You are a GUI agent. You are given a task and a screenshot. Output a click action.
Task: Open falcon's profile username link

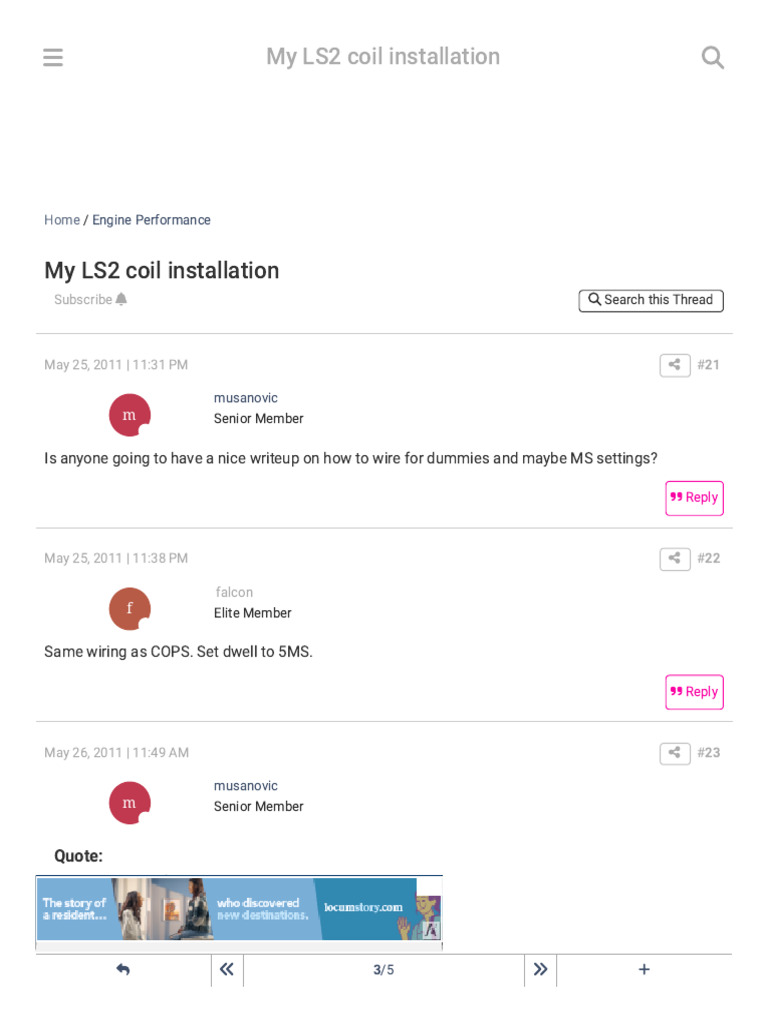pos(234,592)
